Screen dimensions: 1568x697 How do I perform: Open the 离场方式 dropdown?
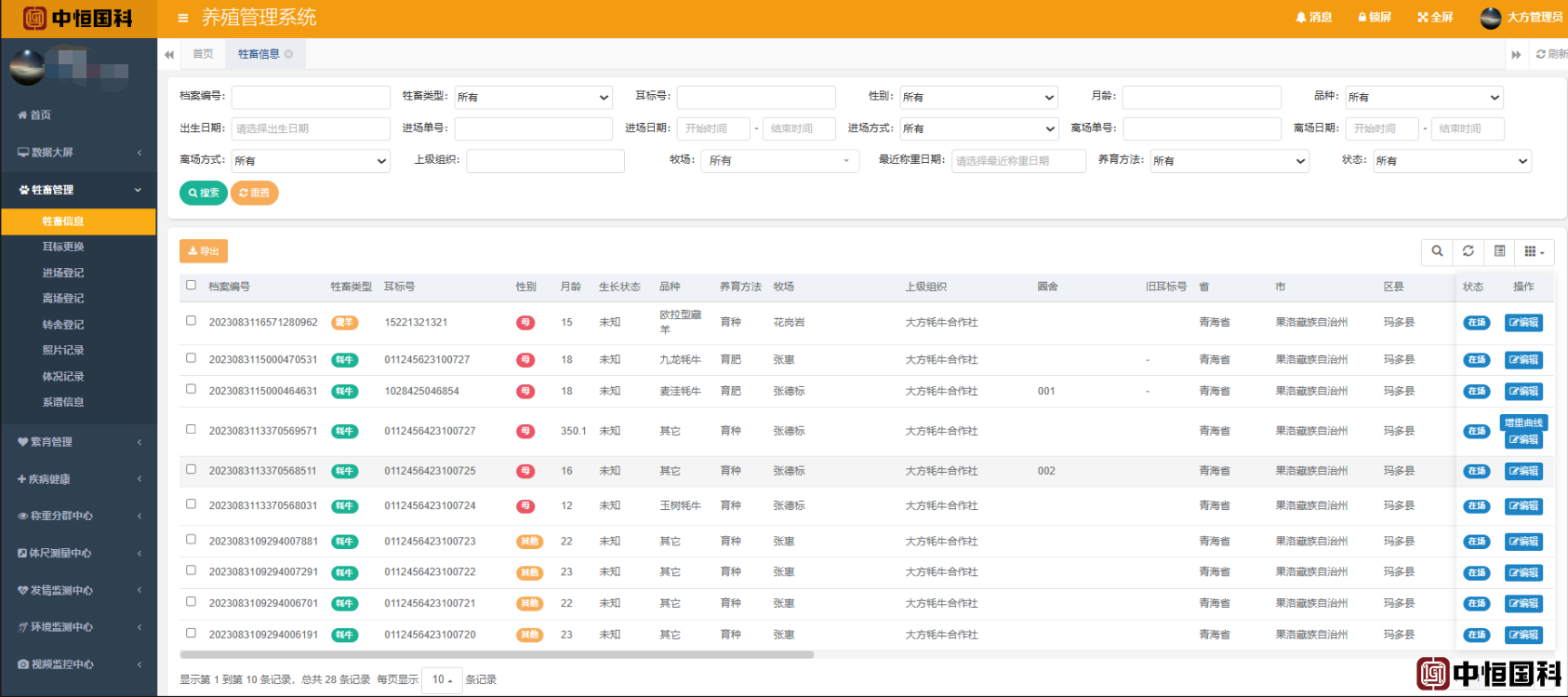pos(311,161)
